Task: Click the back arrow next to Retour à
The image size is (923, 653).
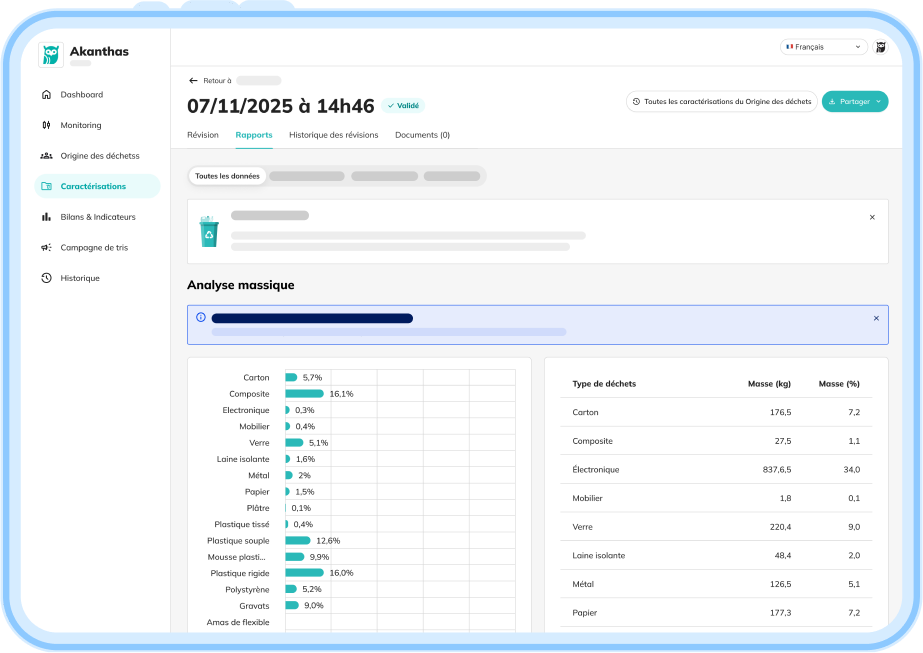Action: point(193,81)
